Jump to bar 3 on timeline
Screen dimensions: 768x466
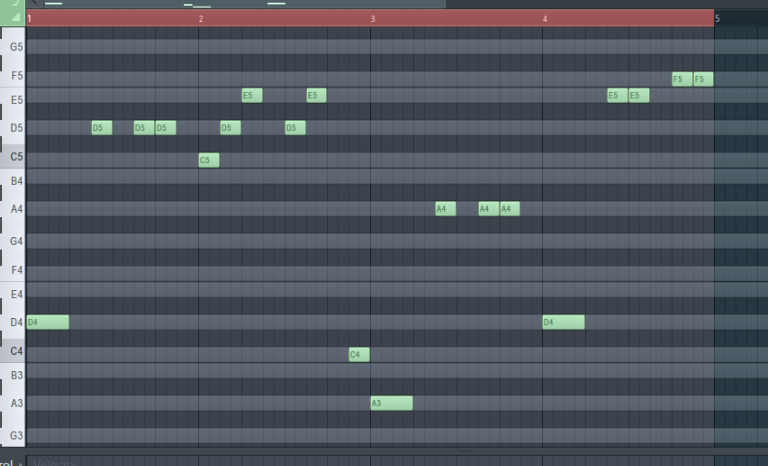[x=373, y=19]
